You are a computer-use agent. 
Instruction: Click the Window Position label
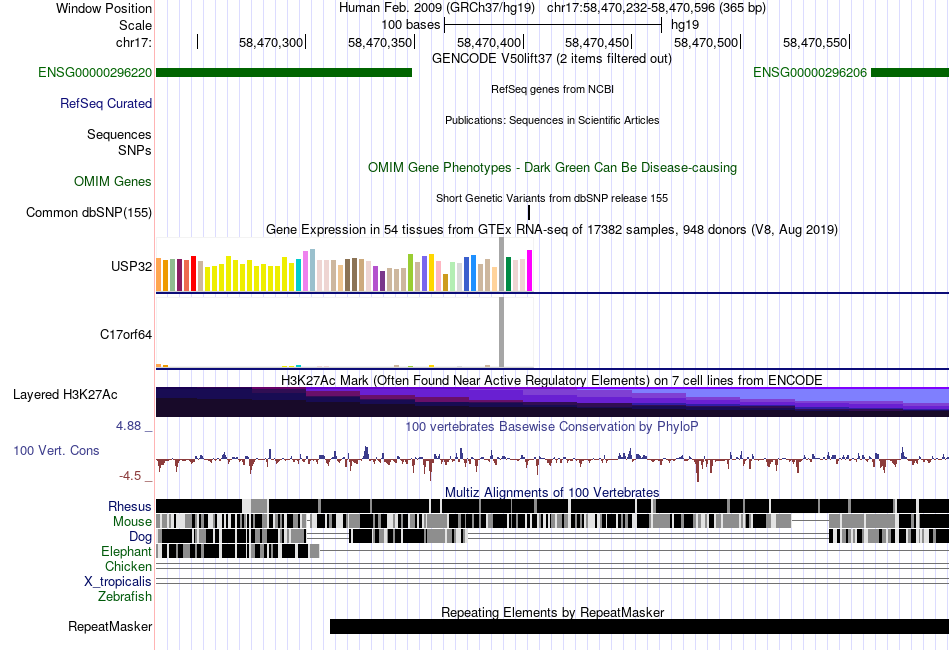point(104,8)
